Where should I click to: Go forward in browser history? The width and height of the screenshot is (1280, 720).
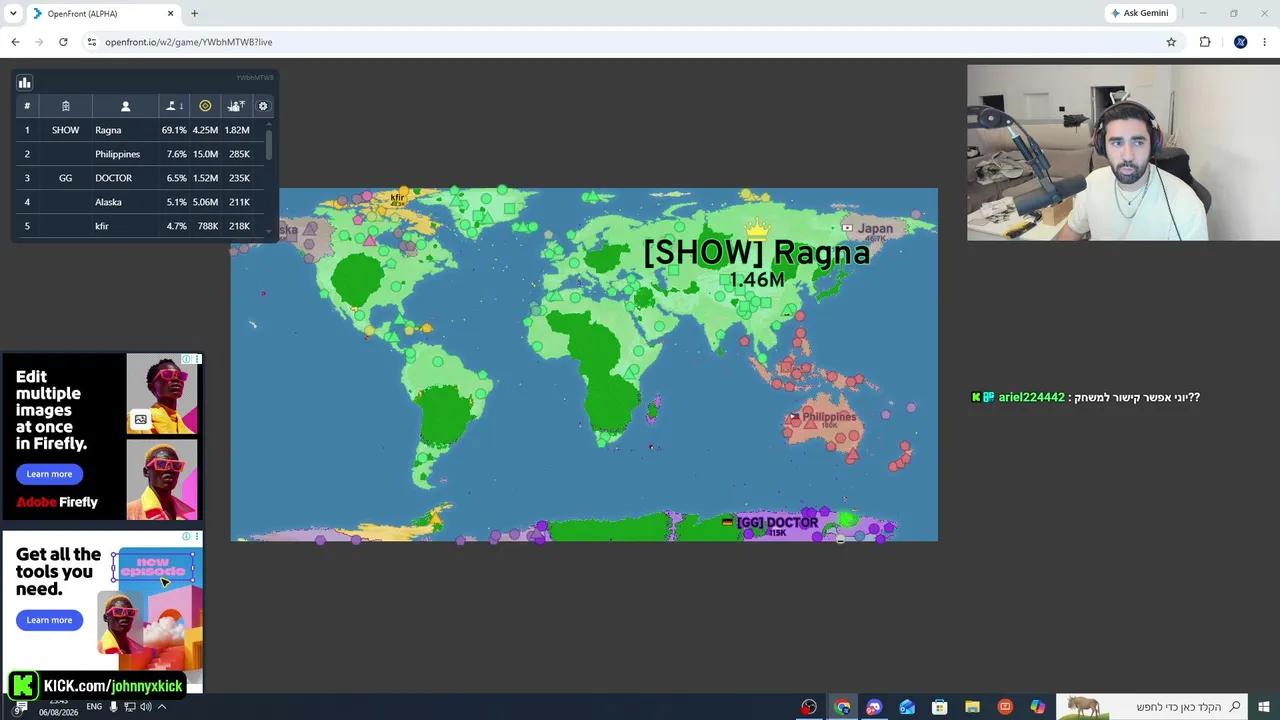pos(39,42)
